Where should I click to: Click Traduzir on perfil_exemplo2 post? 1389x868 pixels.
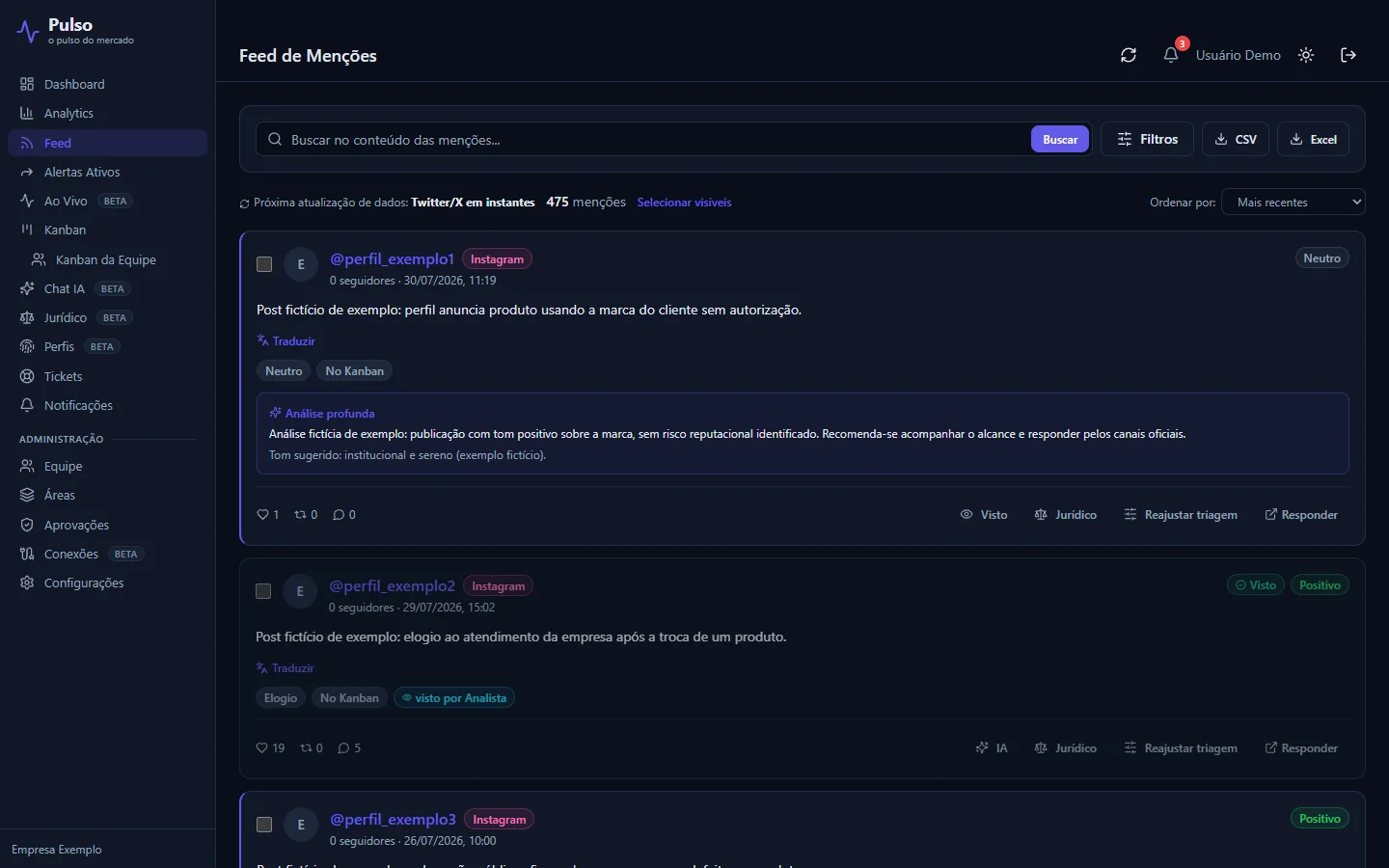285,668
